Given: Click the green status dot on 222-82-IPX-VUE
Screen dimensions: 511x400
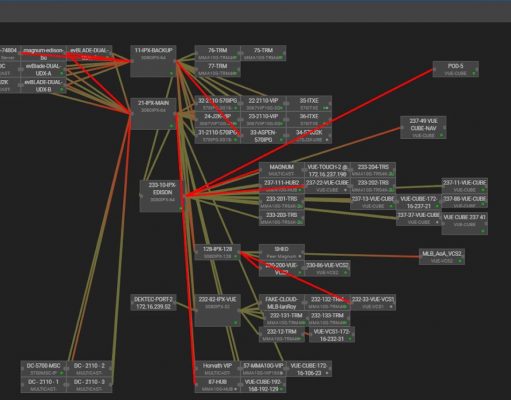Looking at the screenshot, I should (236, 323).
